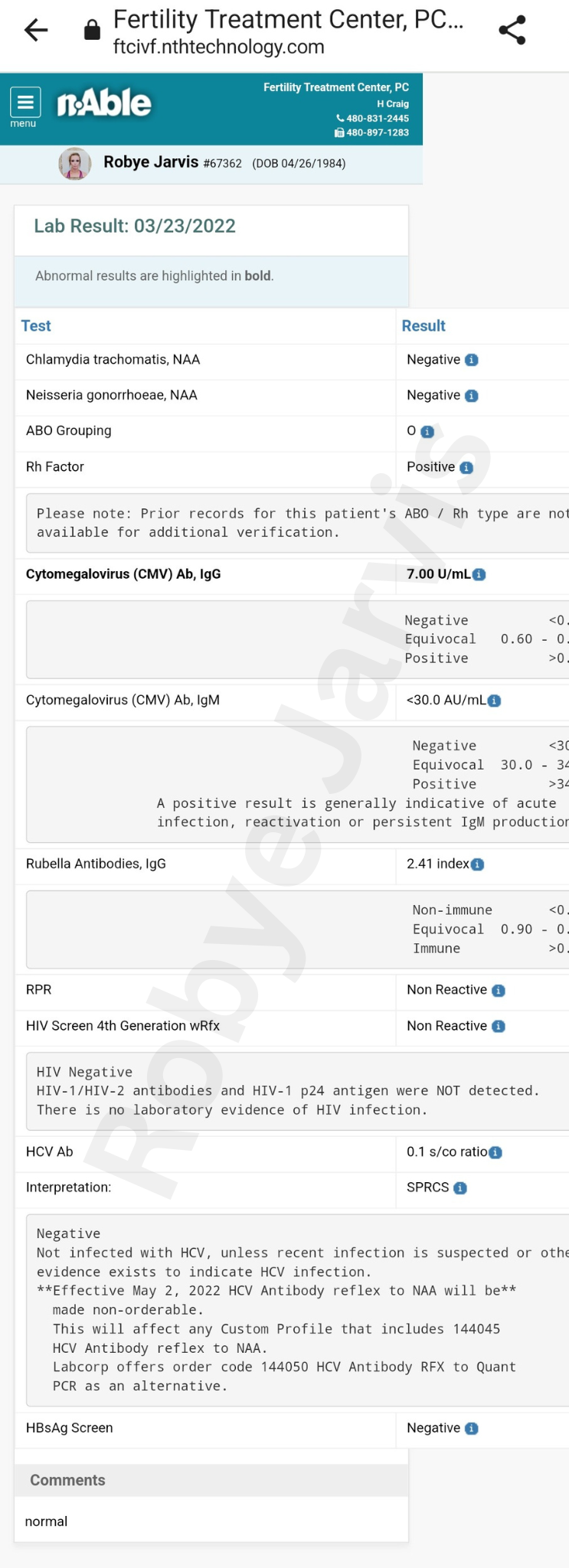Open the Rh Factor Positive info icon
This screenshot has width=569, height=1568.
pos(466,468)
